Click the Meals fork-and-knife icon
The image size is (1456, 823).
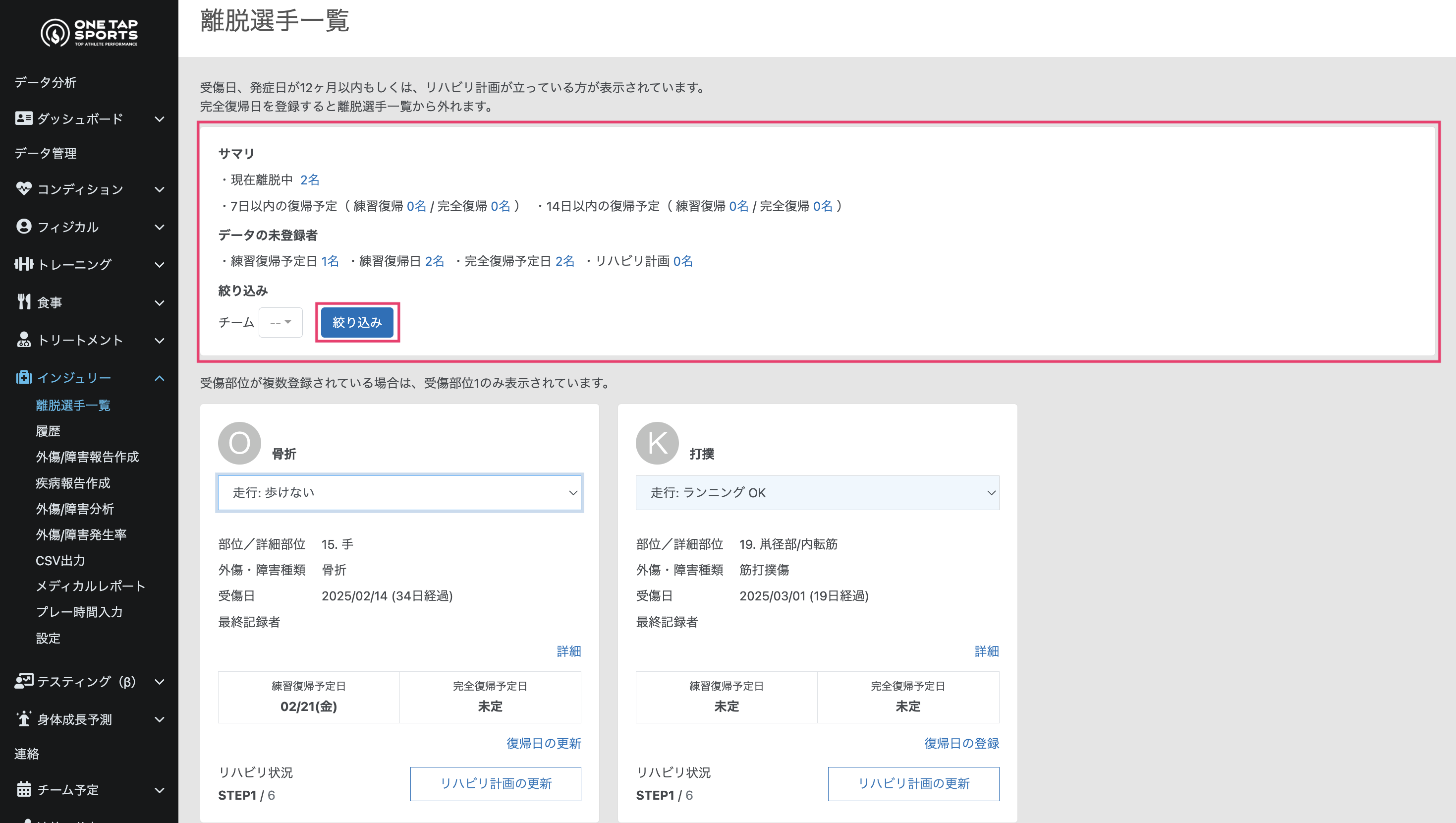23,302
